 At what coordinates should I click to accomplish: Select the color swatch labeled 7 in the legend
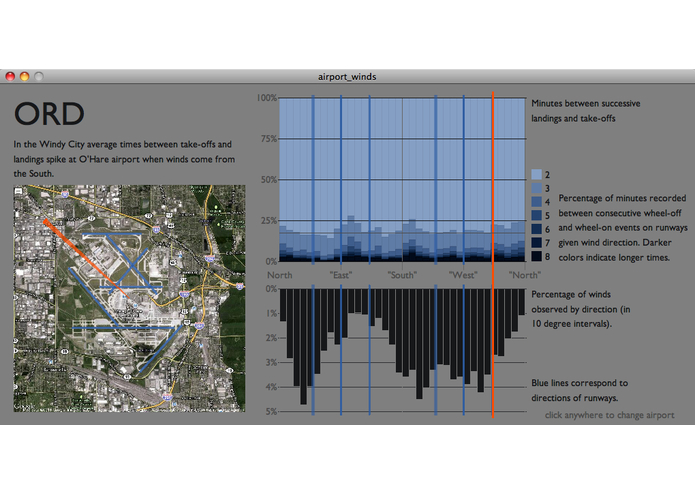click(536, 242)
